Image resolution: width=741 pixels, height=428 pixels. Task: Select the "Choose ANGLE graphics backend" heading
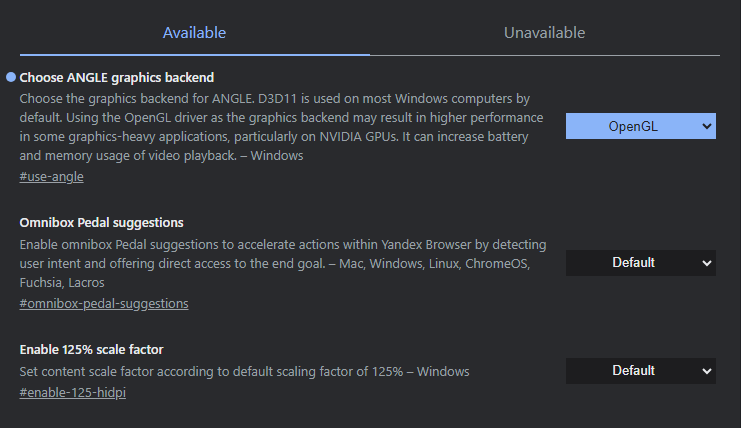pyautogui.click(x=117, y=77)
